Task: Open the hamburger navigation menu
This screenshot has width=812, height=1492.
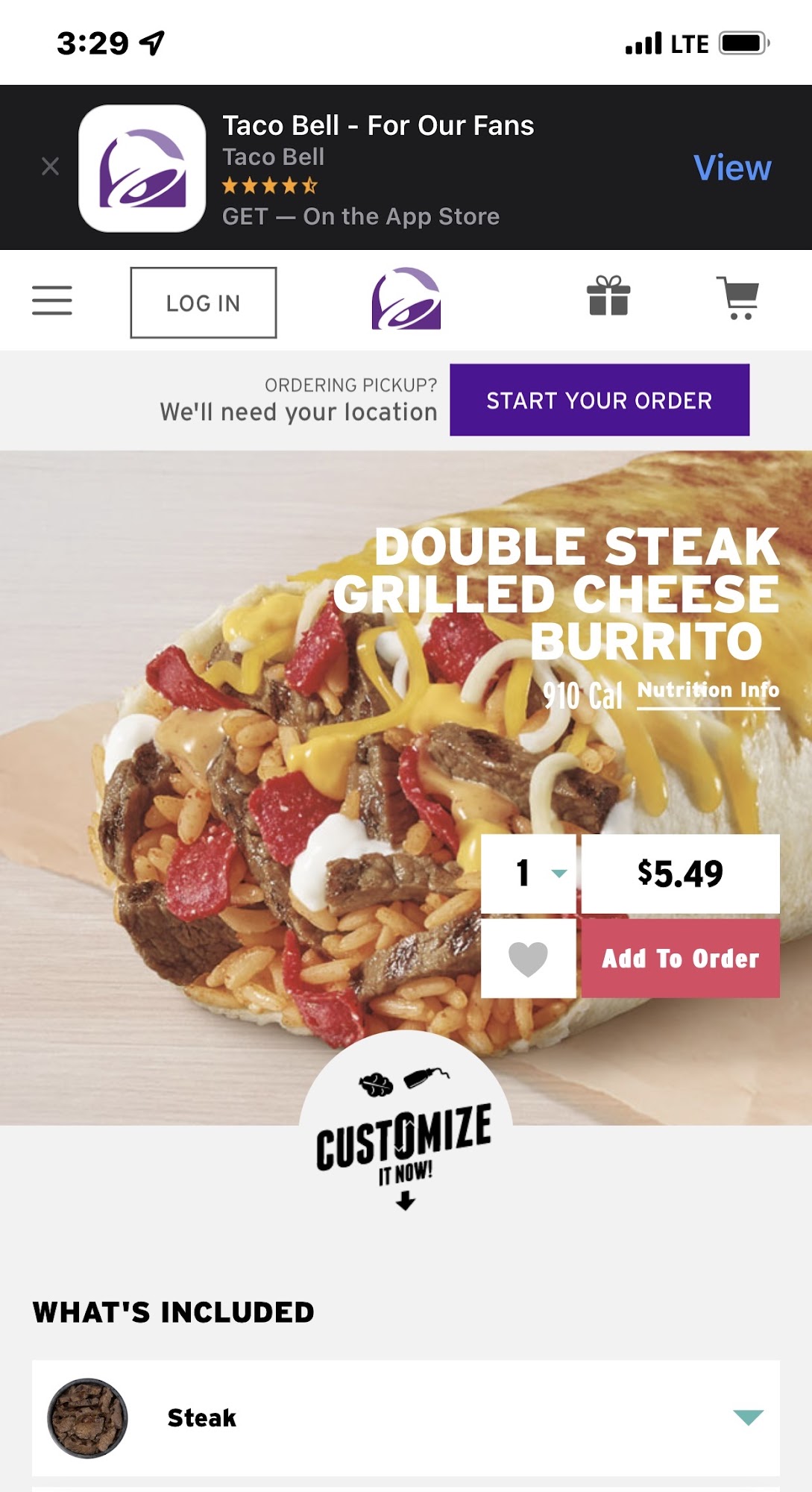Action: click(x=52, y=301)
